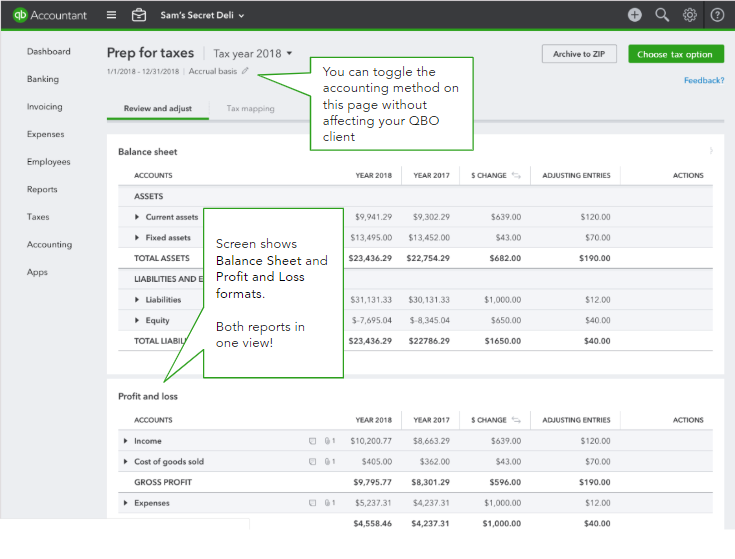
Task: Click the Archive to ZIP button
Action: 579,54
